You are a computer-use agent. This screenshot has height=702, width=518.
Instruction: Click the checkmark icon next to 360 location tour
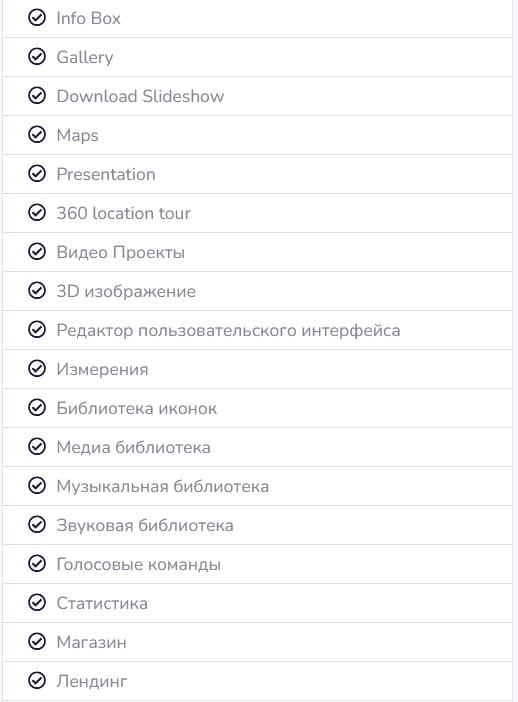click(x=37, y=213)
